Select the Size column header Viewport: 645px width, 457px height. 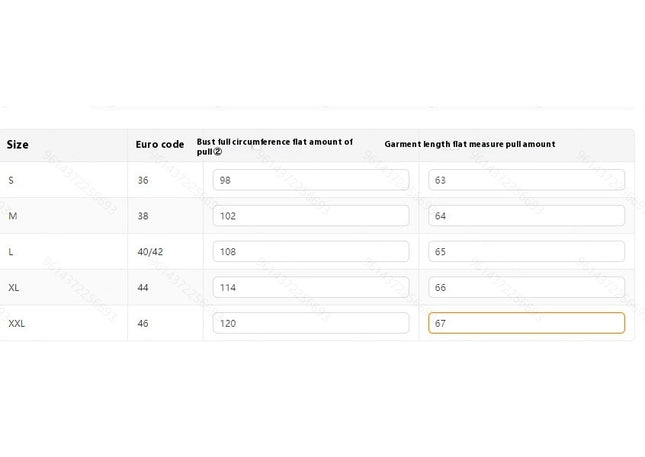pyautogui.click(x=18, y=144)
